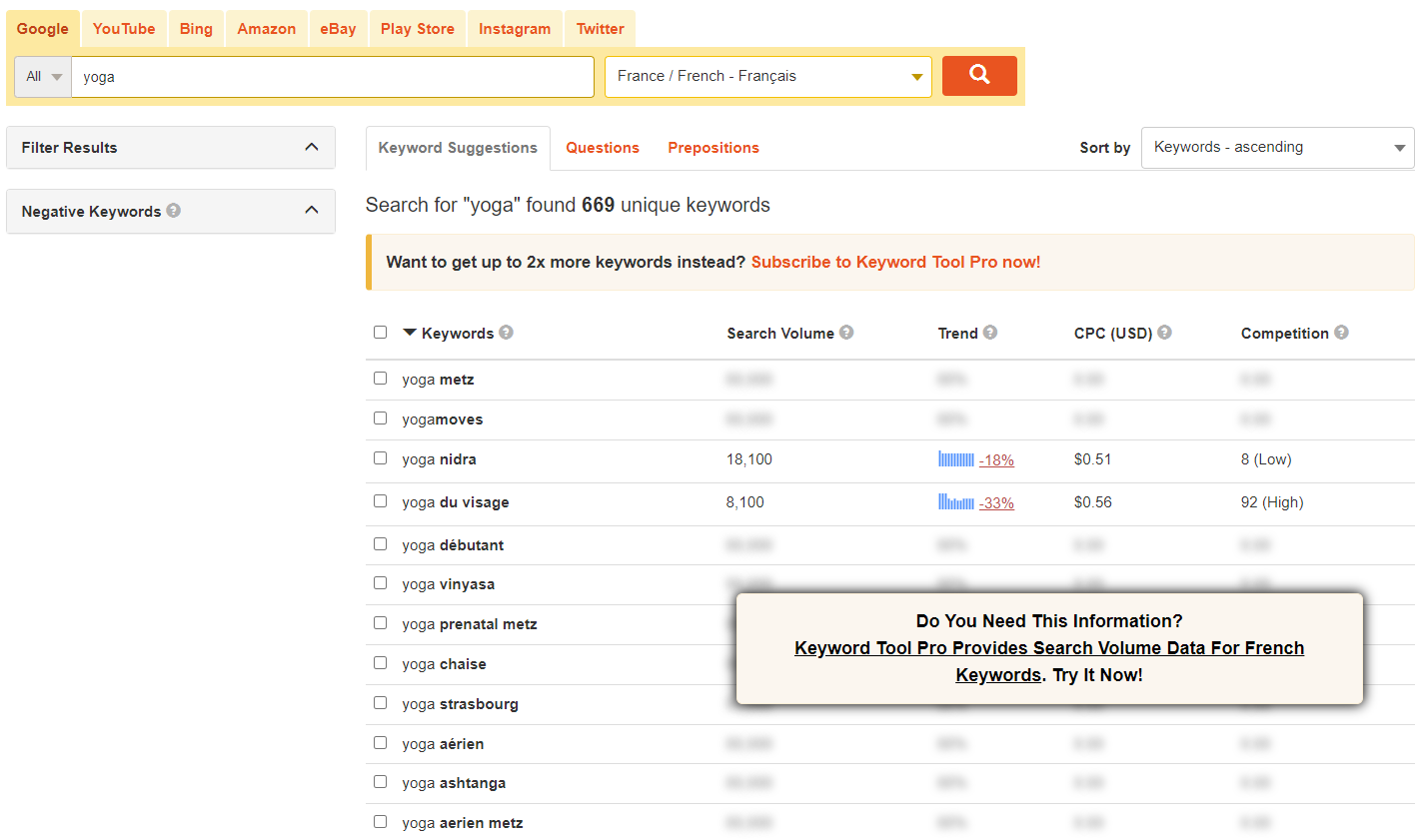Open the All search type dropdown
This screenshot has height=840, width=1425.
tap(43, 77)
